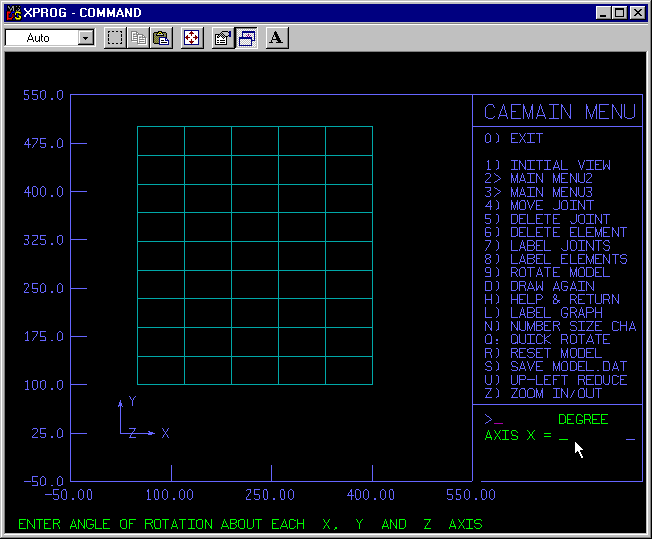Click the top-left cell of model grid
The image size is (652, 539).
(160, 141)
